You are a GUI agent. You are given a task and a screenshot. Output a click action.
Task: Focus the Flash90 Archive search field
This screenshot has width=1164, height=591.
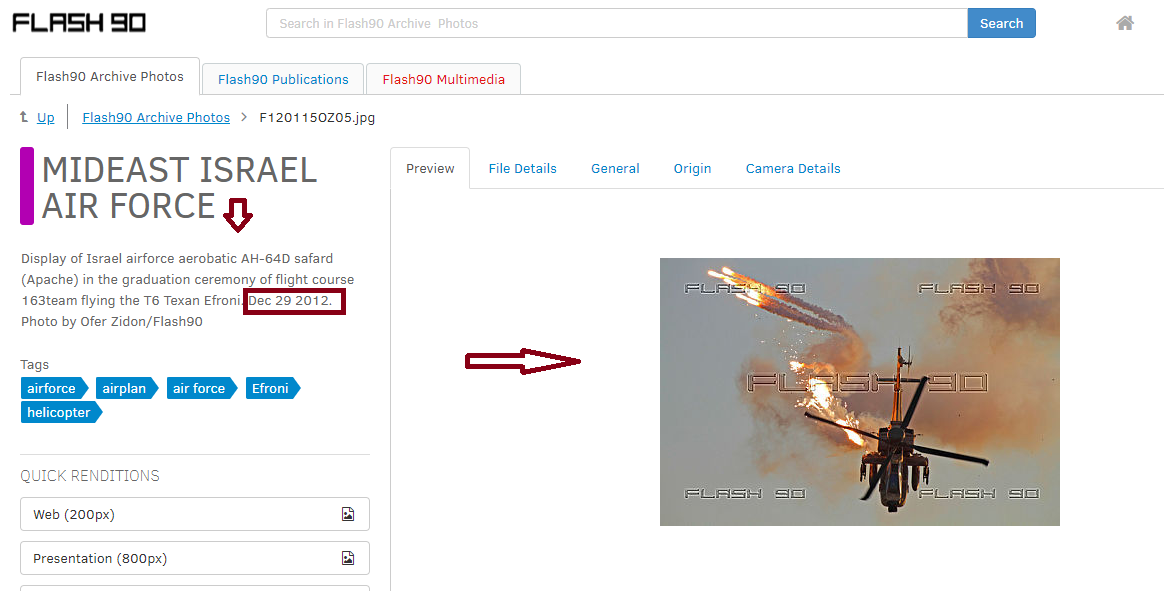[617, 23]
